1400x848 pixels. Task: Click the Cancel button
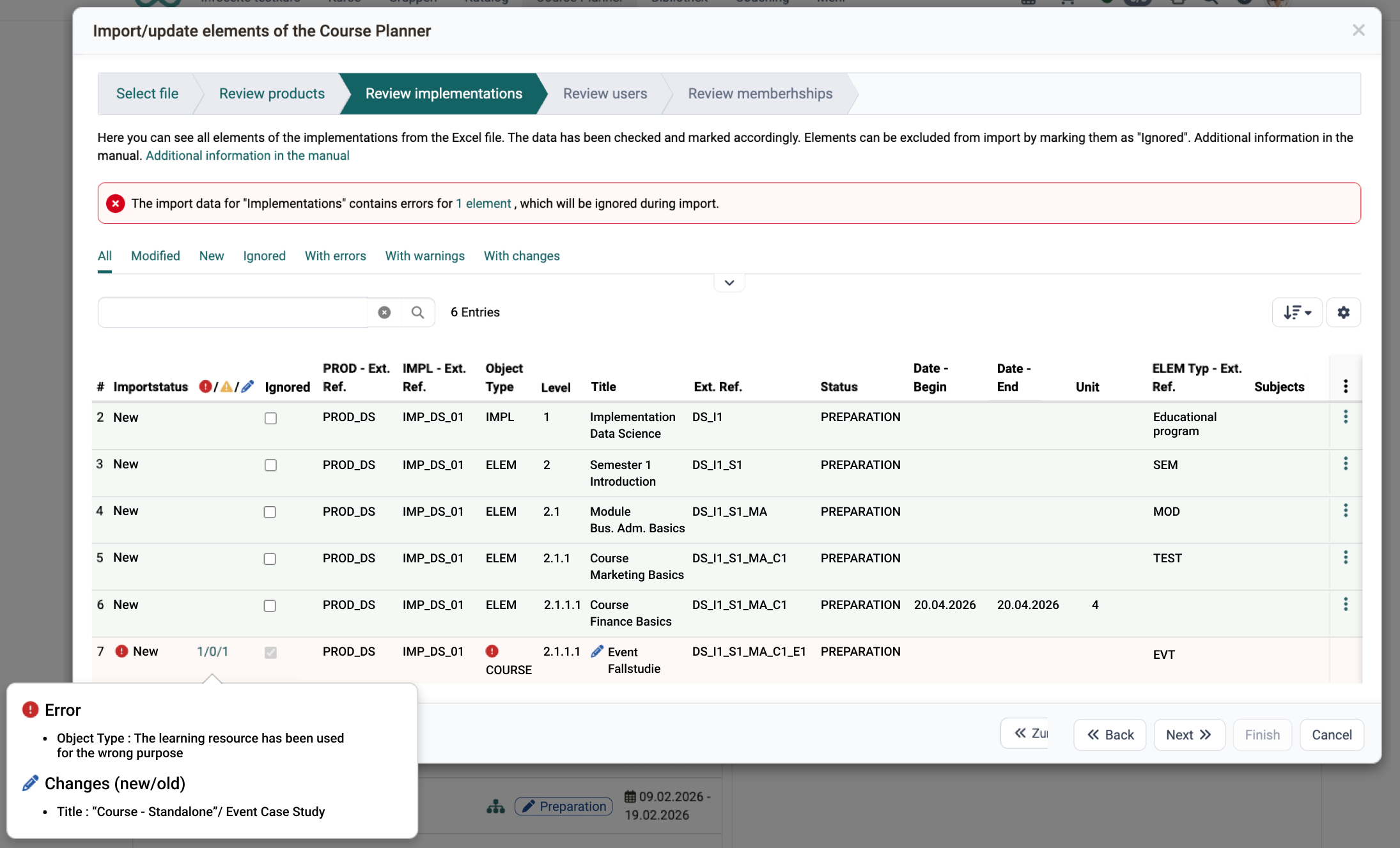pyautogui.click(x=1332, y=735)
